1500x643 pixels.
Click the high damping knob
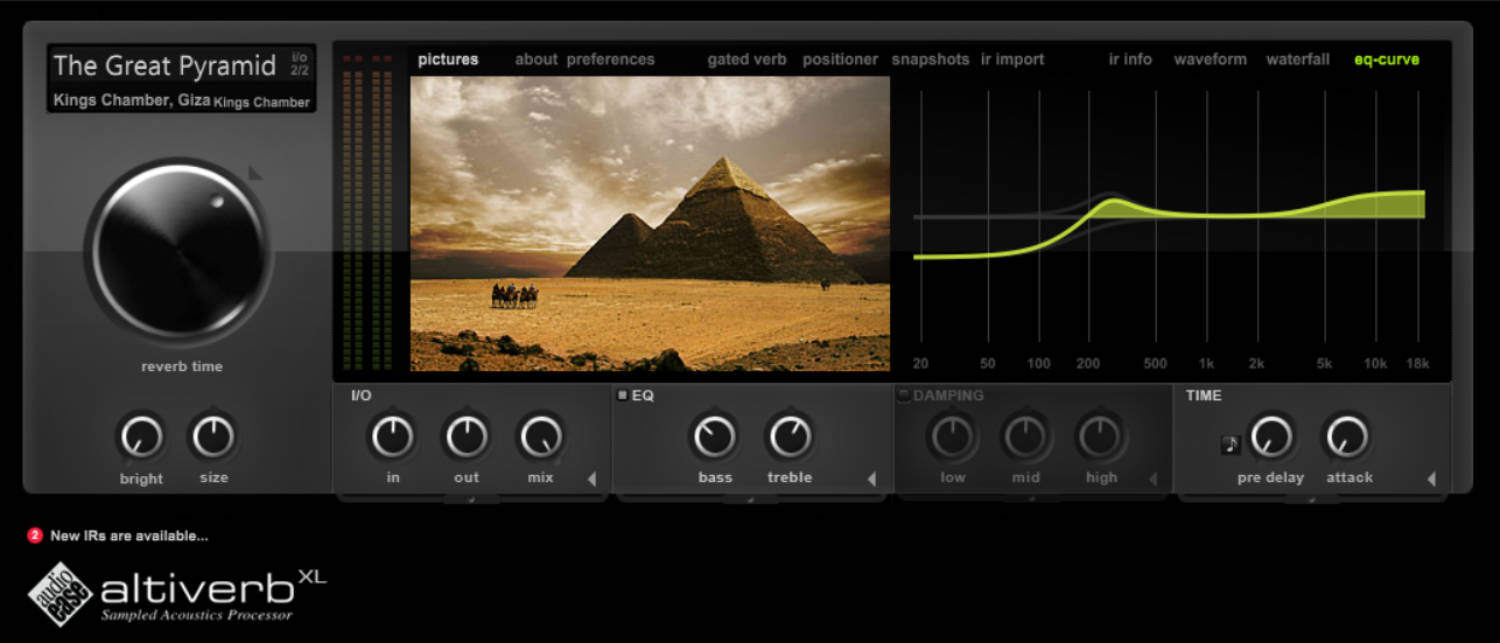coord(1101,437)
